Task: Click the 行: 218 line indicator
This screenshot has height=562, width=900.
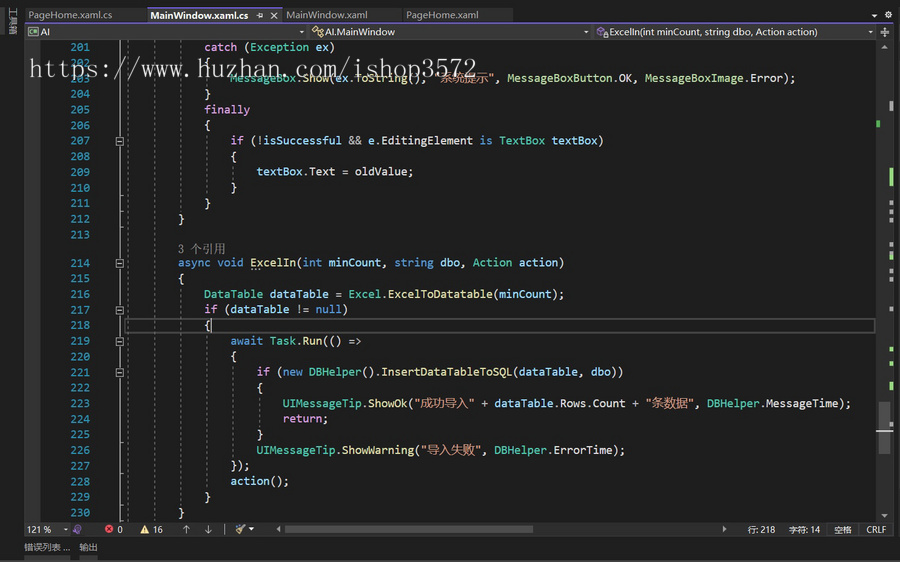Action: tap(761, 529)
